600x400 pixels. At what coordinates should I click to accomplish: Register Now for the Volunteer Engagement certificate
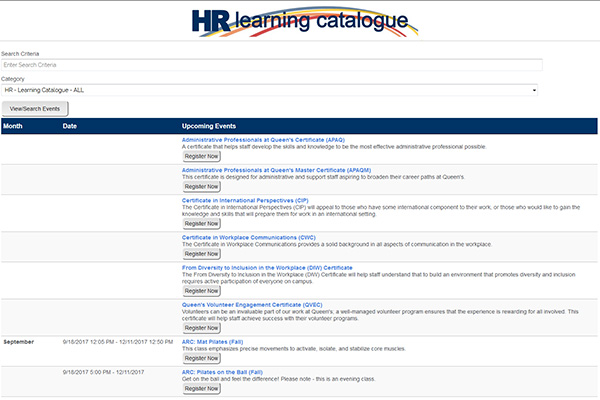pos(201,328)
